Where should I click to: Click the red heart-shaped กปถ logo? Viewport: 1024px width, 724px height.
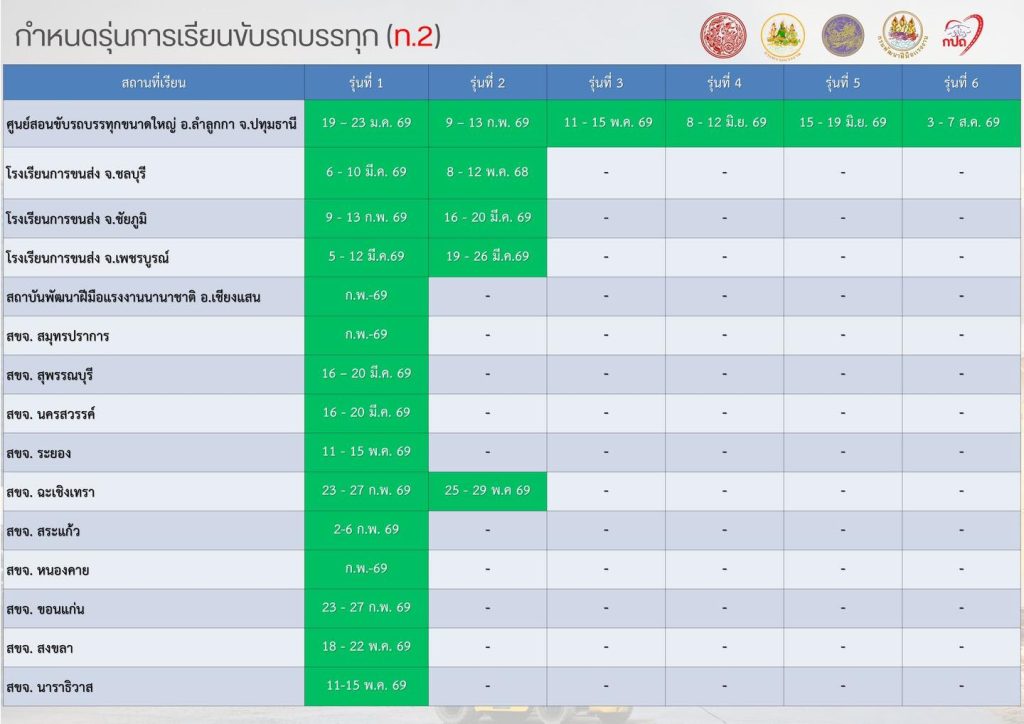[x=963, y=35]
